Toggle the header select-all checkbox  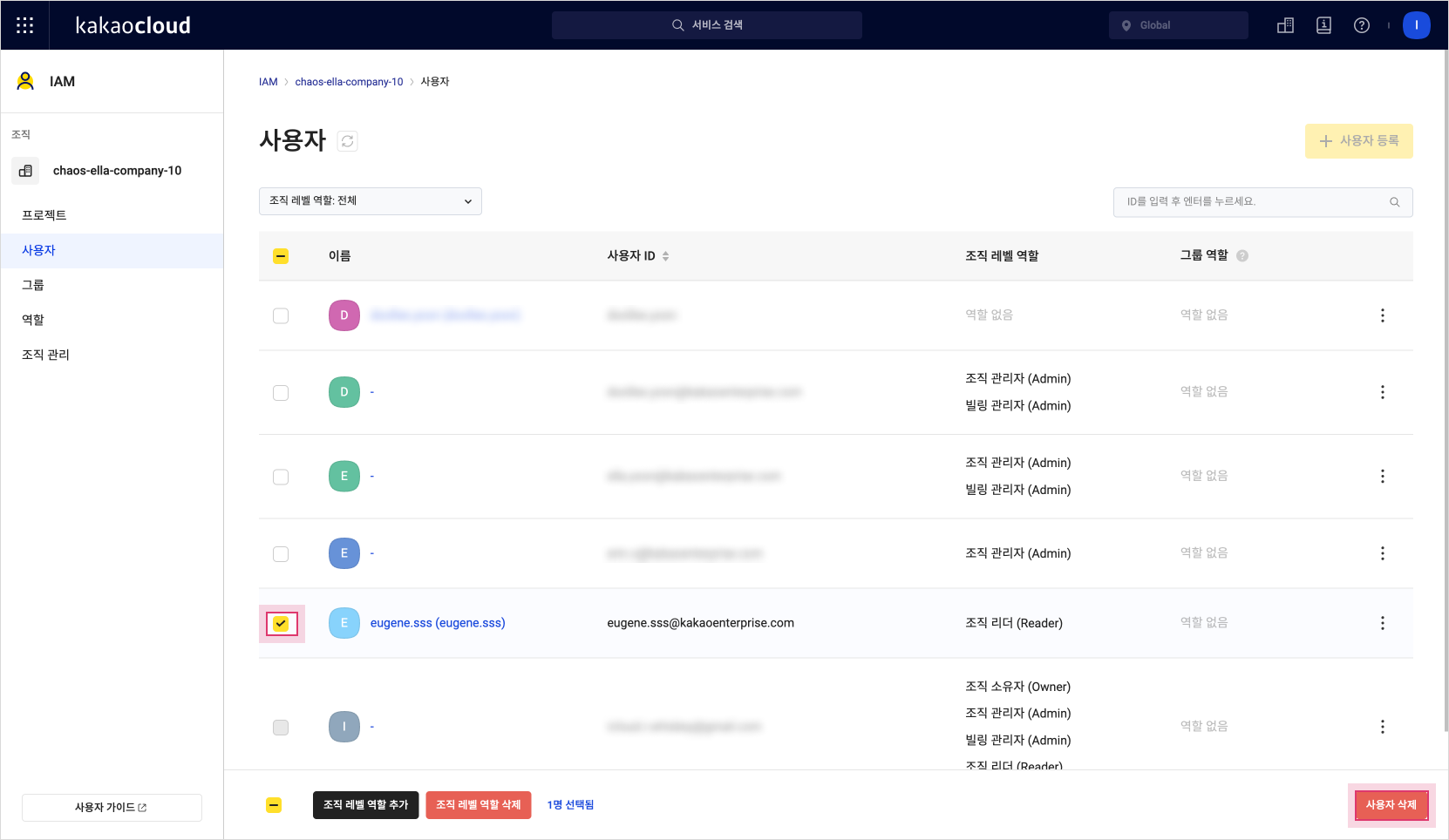pos(281,256)
